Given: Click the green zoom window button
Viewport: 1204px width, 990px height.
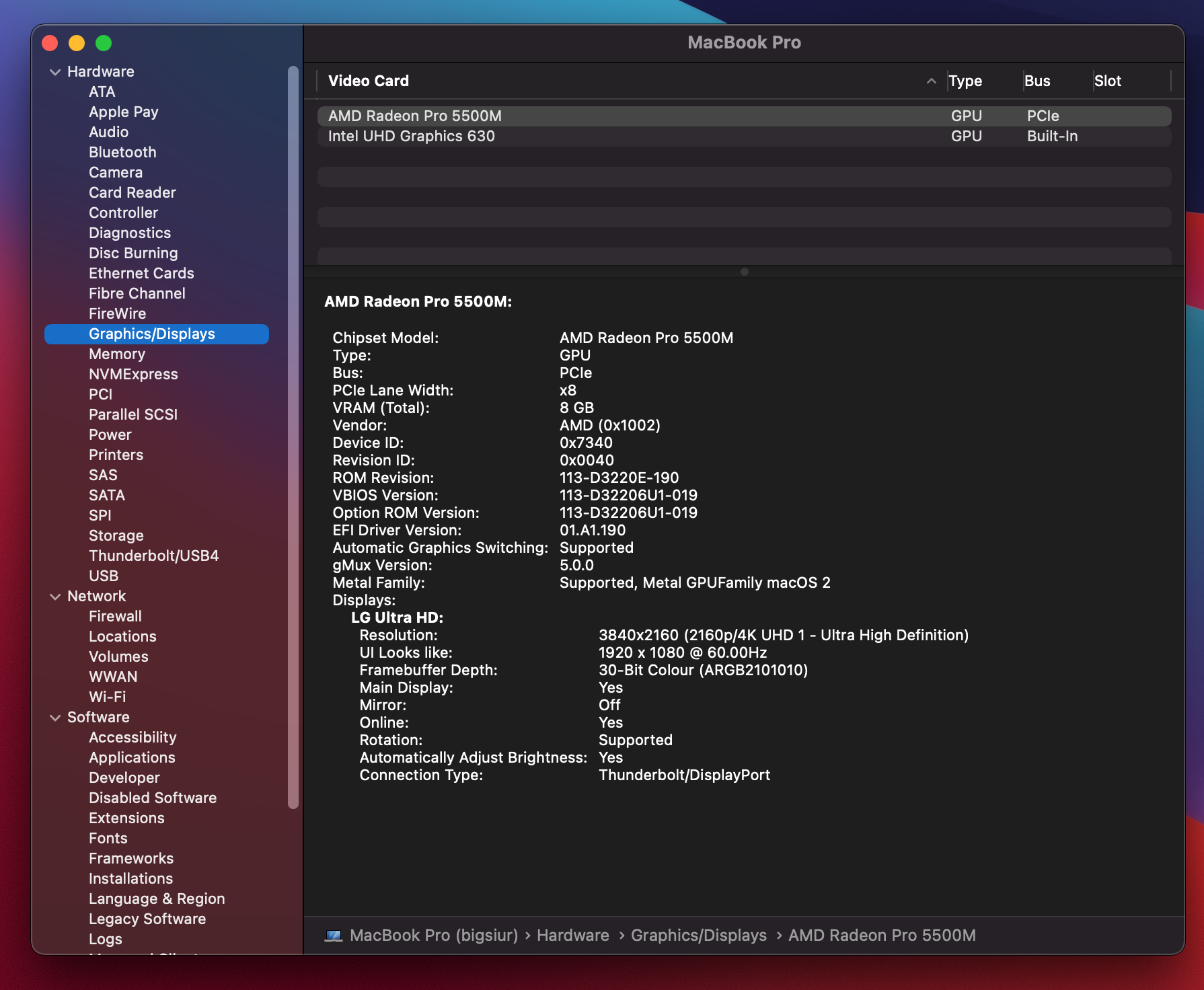Looking at the screenshot, I should click(x=104, y=44).
